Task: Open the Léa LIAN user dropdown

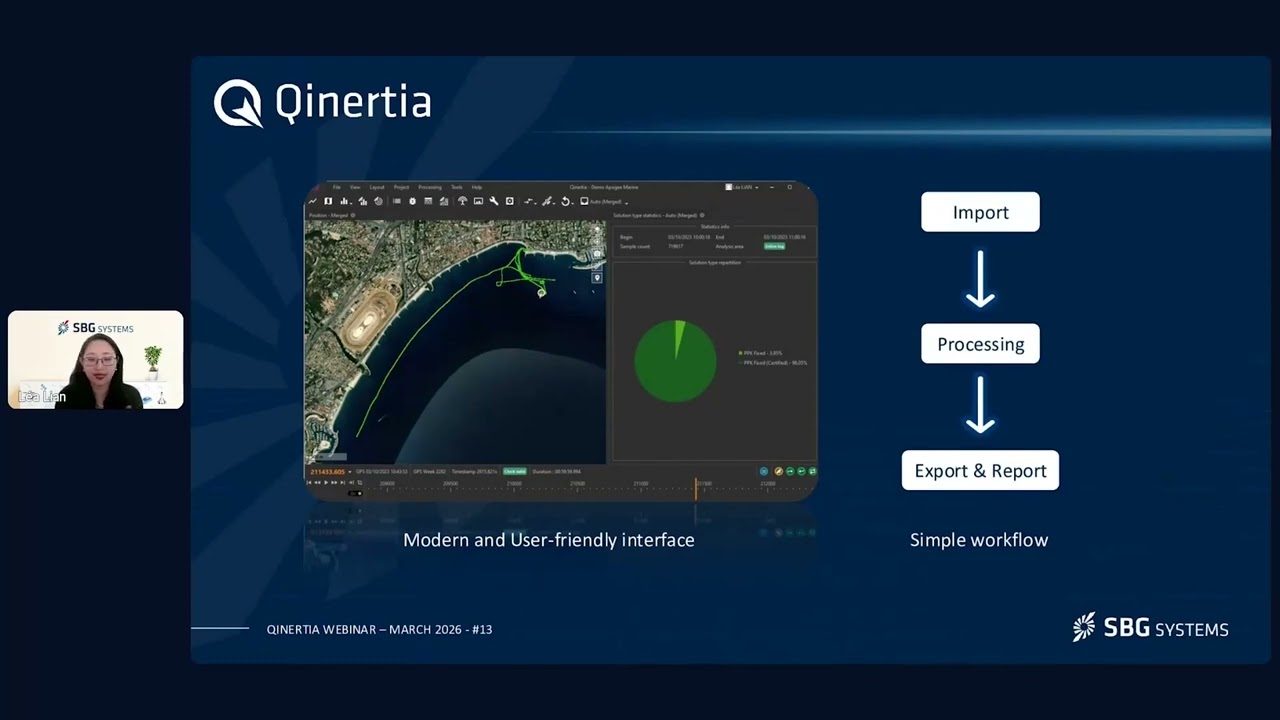Action: click(742, 187)
